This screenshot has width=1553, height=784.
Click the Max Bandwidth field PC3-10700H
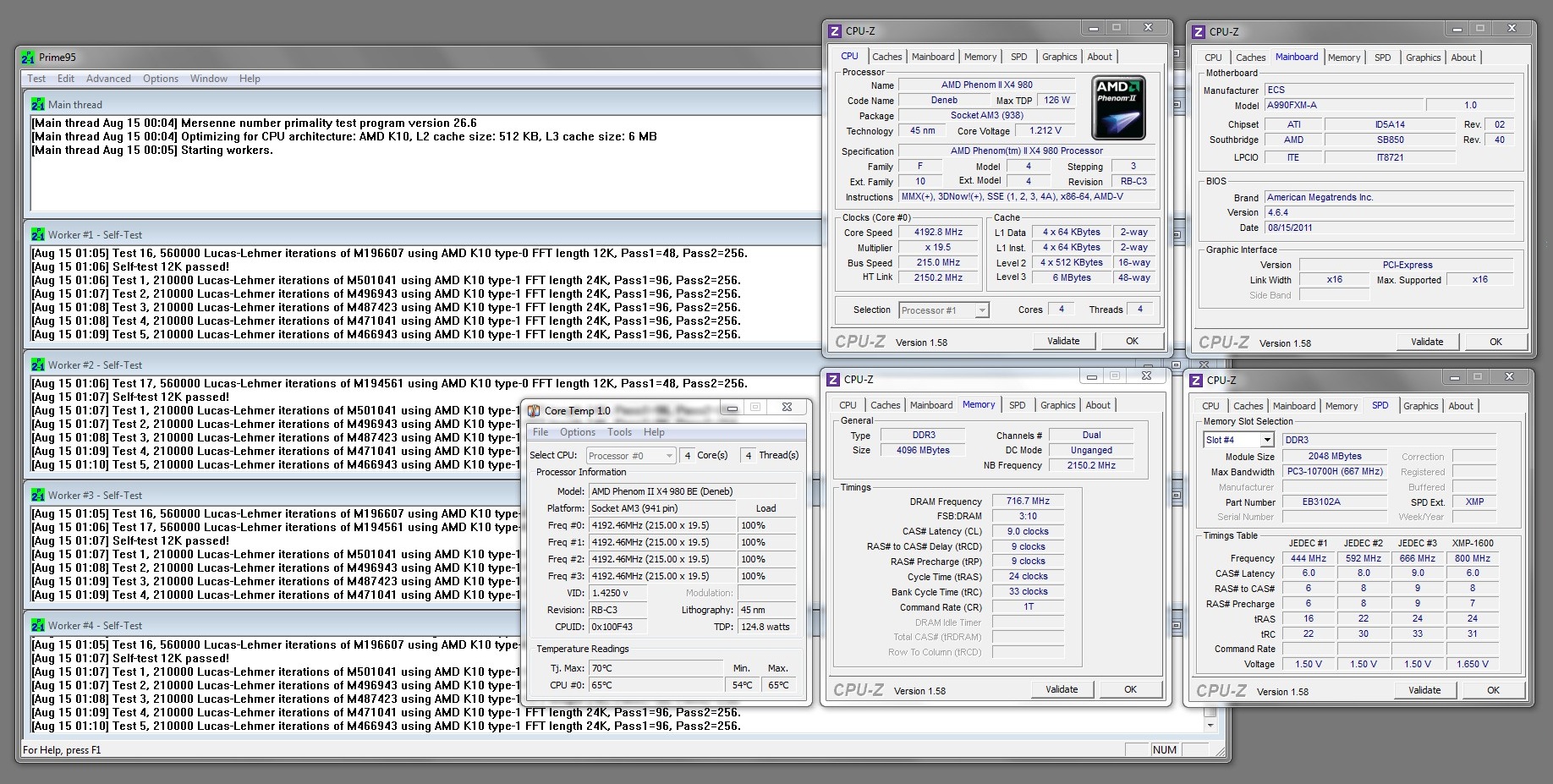[1335, 471]
